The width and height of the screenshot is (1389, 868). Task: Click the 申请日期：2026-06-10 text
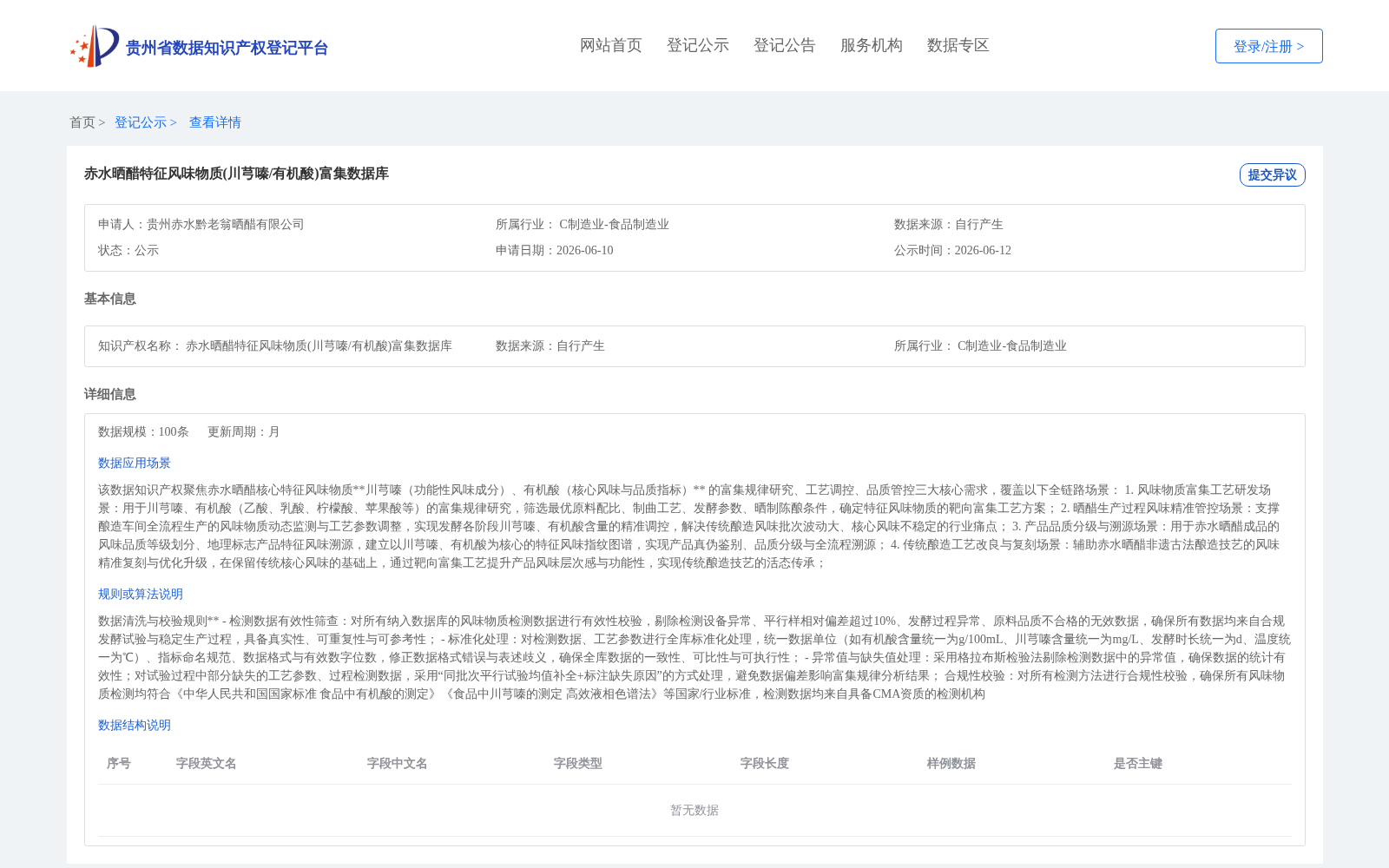[555, 250]
